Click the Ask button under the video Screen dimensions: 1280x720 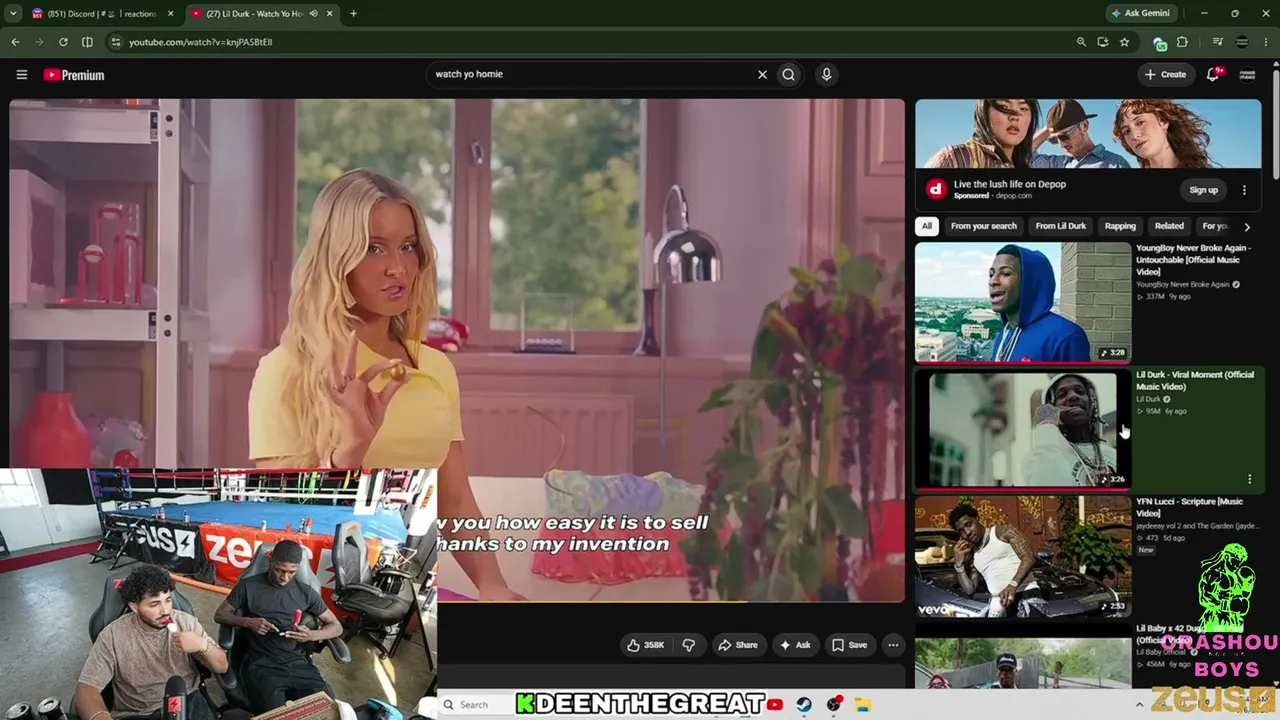(x=795, y=645)
